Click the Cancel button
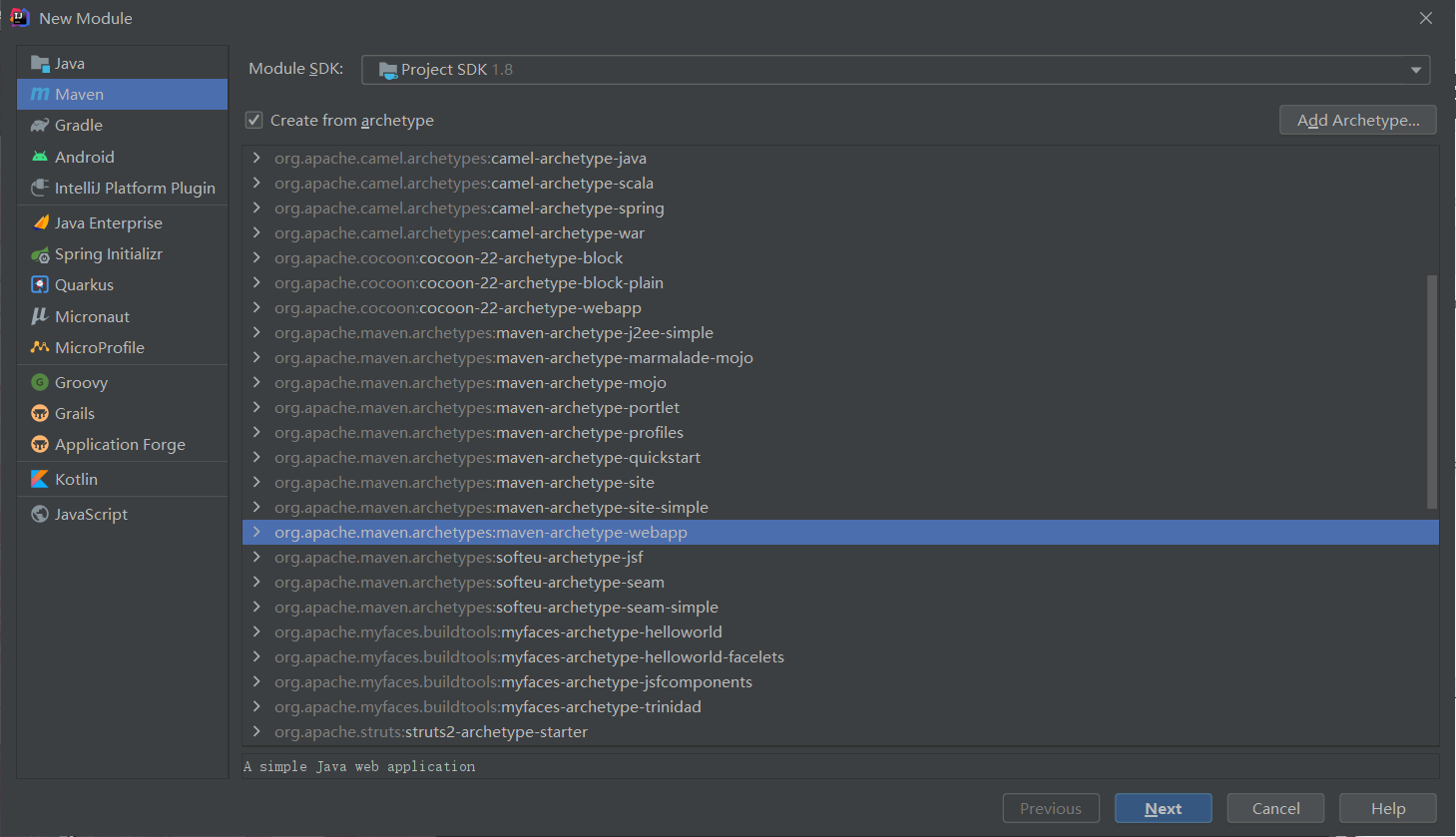The width and height of the screenshot is (1456, 837). click(x=1275, y=809)
